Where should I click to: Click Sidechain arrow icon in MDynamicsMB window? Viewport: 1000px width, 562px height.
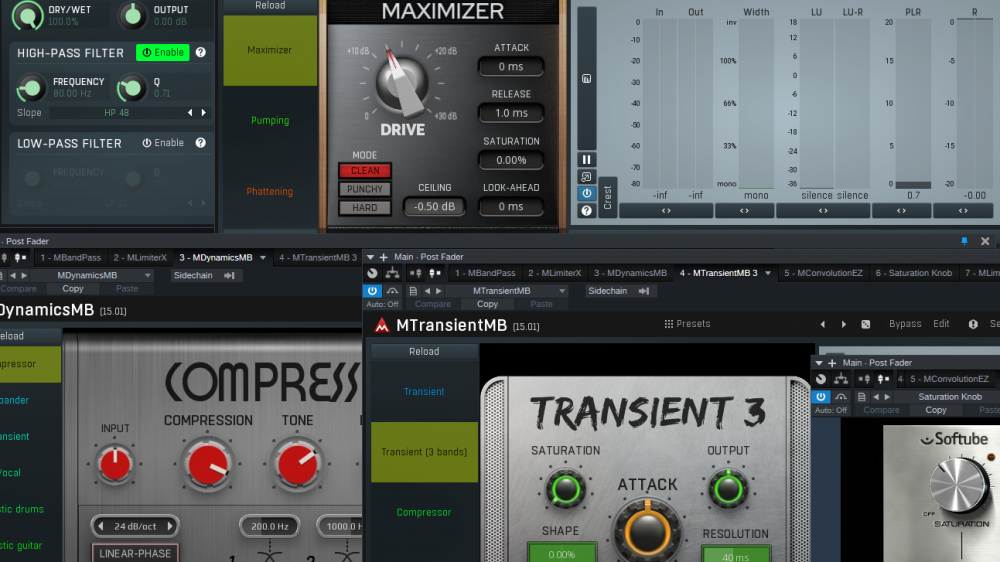[x=230, y=276]
